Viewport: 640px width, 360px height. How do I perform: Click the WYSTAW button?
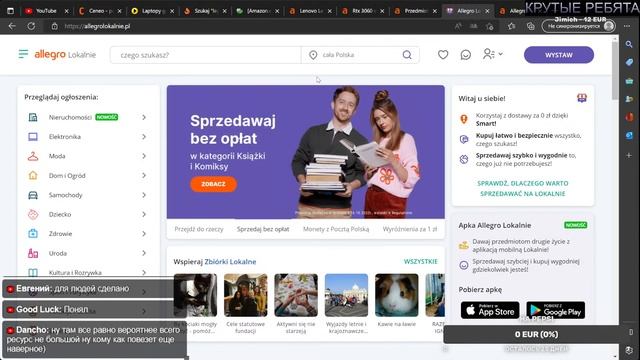[x=559, y=55]
